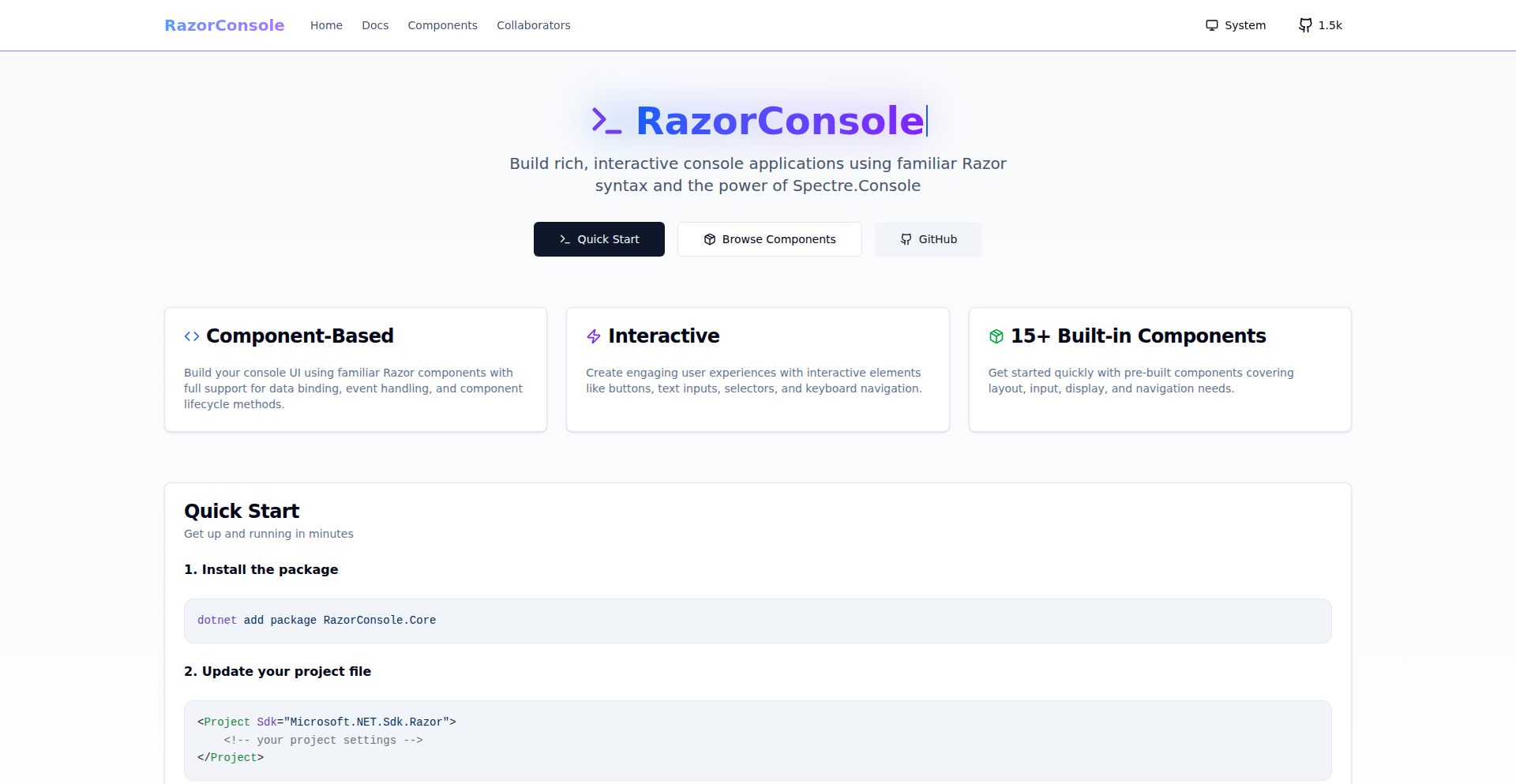Screen dimensions: 1516x784
Task: Click the Component-Based card heading
Action: tap(300, 336)
